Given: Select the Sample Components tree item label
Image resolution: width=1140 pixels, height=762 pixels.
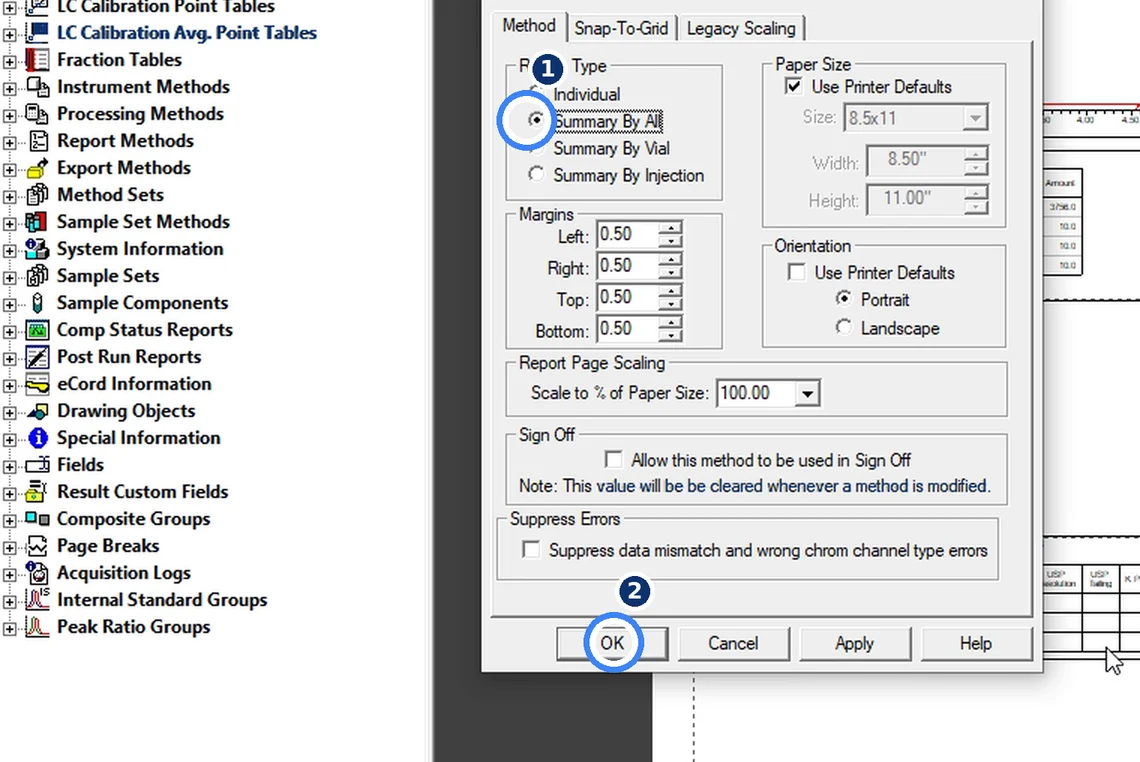Looking at the screenshot, I should (x=142, y=302).
